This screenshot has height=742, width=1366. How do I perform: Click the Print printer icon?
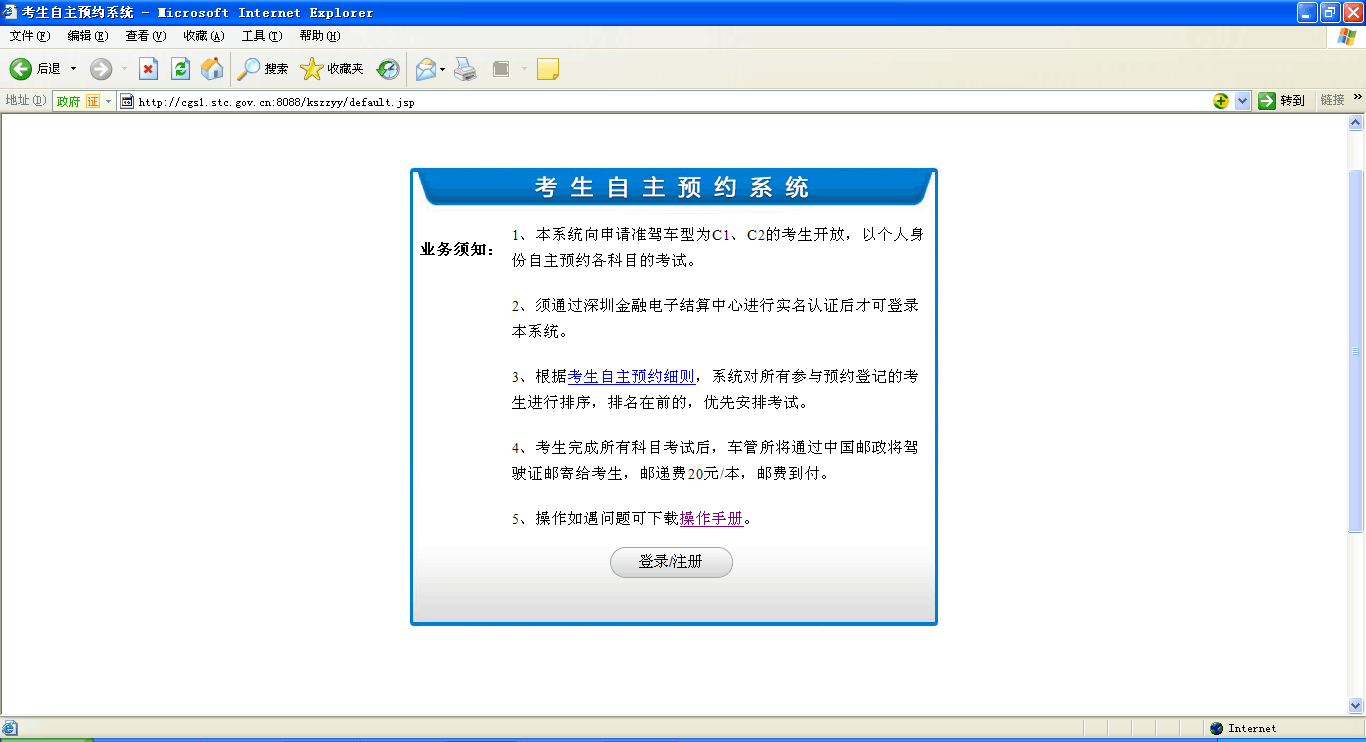tap(465, 69)
